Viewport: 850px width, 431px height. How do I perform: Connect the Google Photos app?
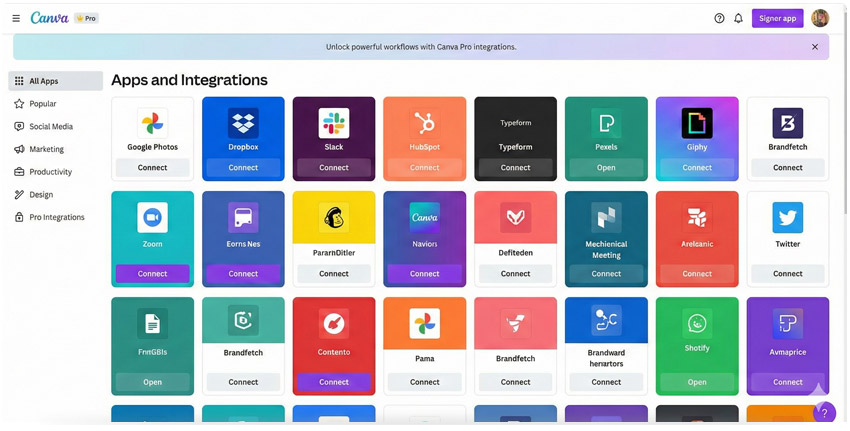click(152, 168)
